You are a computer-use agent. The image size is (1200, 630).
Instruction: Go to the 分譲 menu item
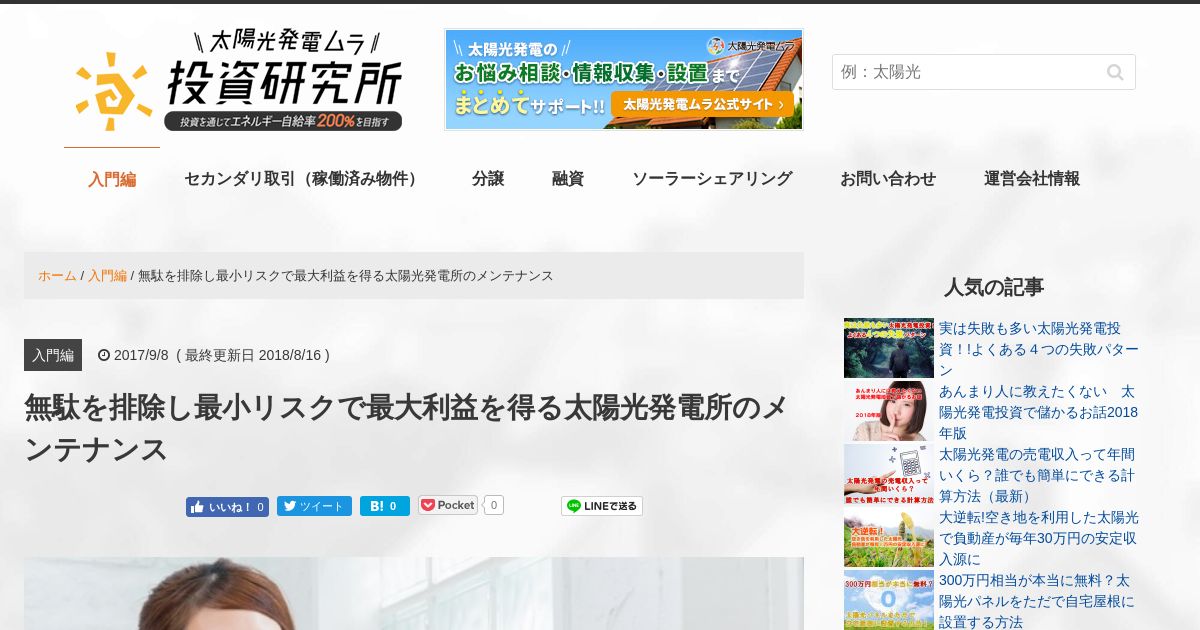click(x=488, y=179)
